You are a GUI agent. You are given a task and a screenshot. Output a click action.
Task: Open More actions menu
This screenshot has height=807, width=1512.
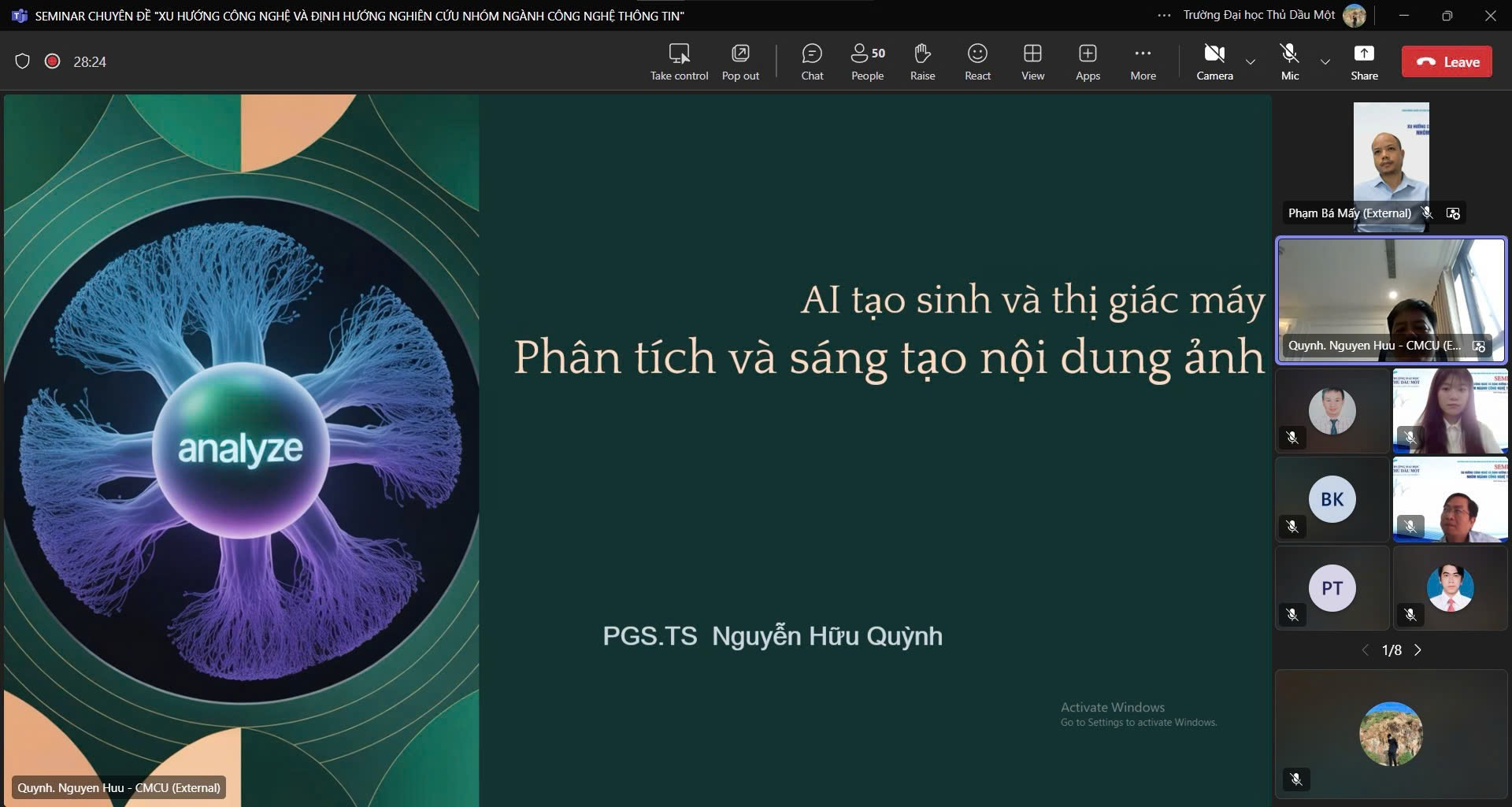1143,62
